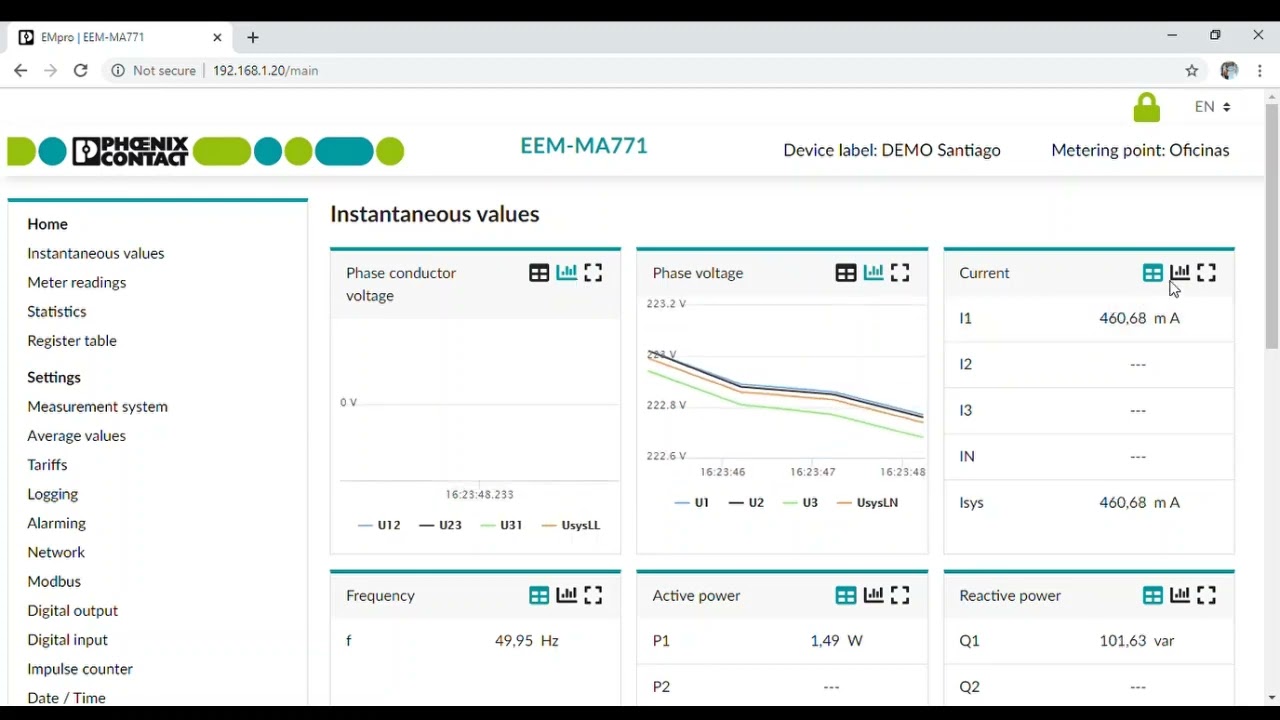Image resolution: width=1280 pixels, height=720 pixels.
Task: Toggle U23 series in legend
Action: pos(441,525)
